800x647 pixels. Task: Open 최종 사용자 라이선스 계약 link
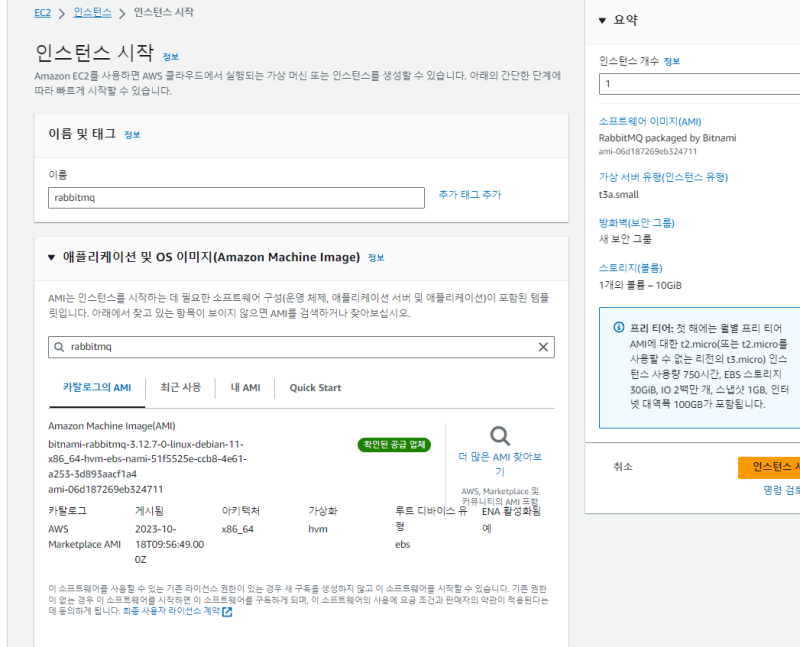[171, 611]
